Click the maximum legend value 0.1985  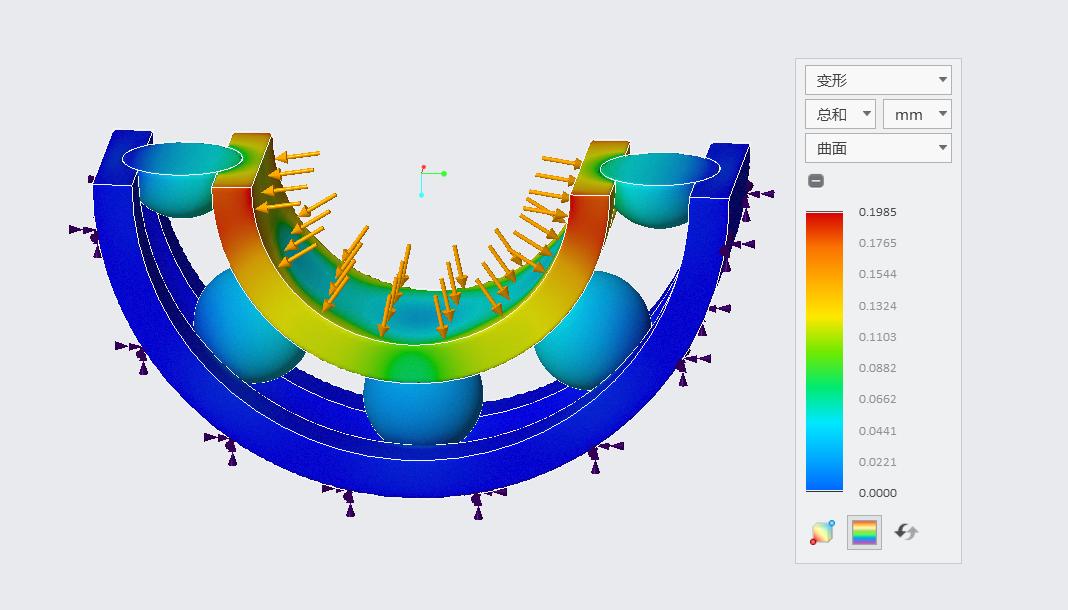877,212
